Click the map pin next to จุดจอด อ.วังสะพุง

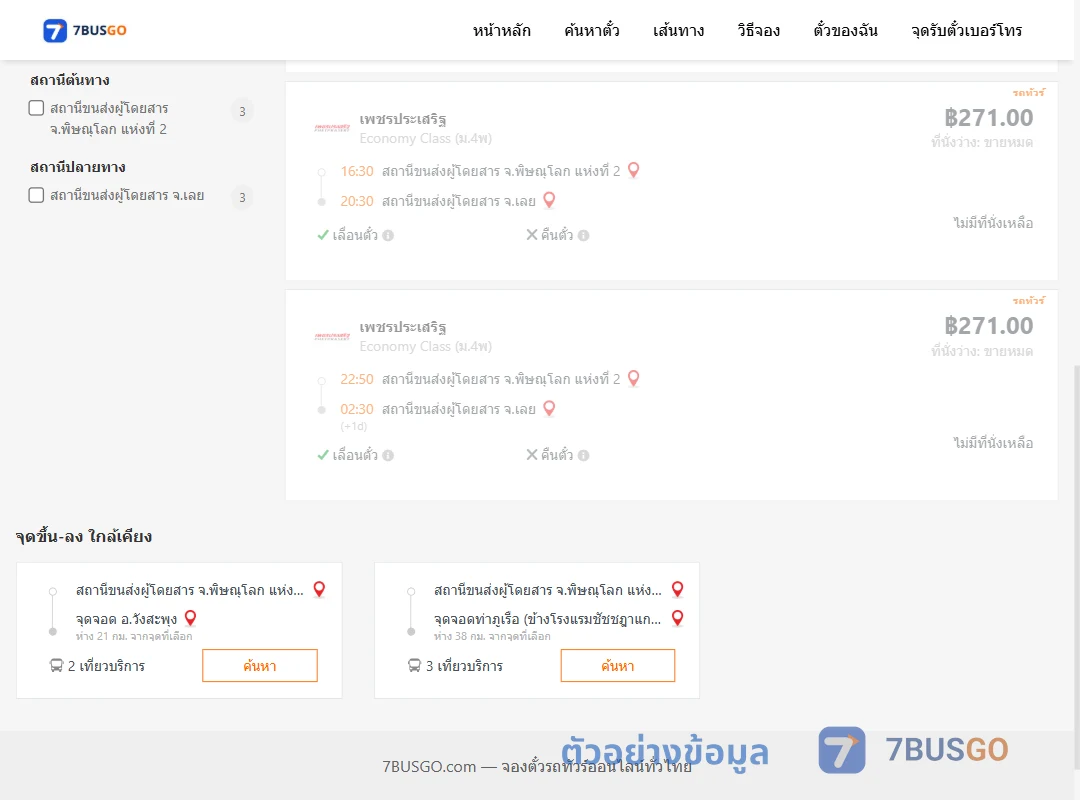191,618
